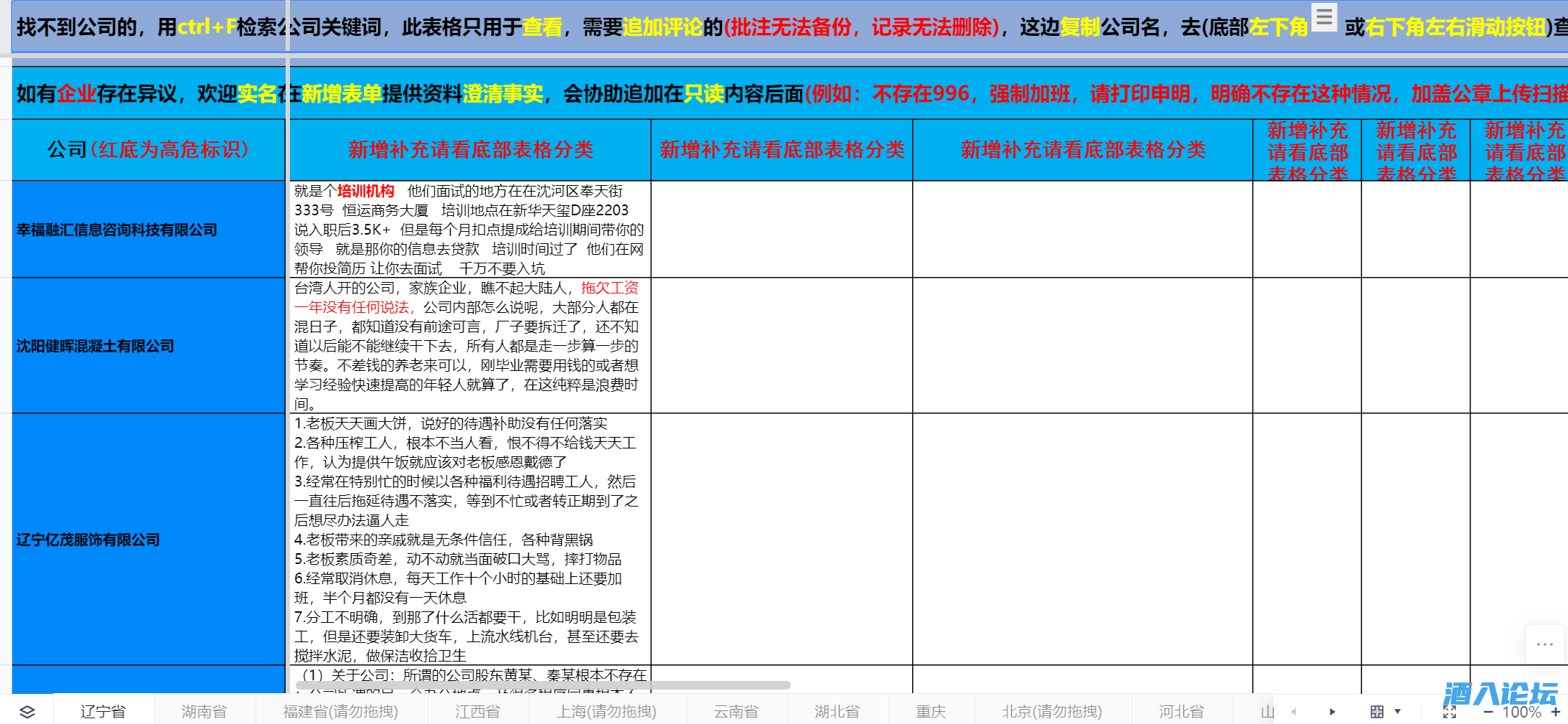The height and width of the screenshot is (724, 1568).
Task: Expand the grid view dropdown arrow
Action: click(1397, 712)
